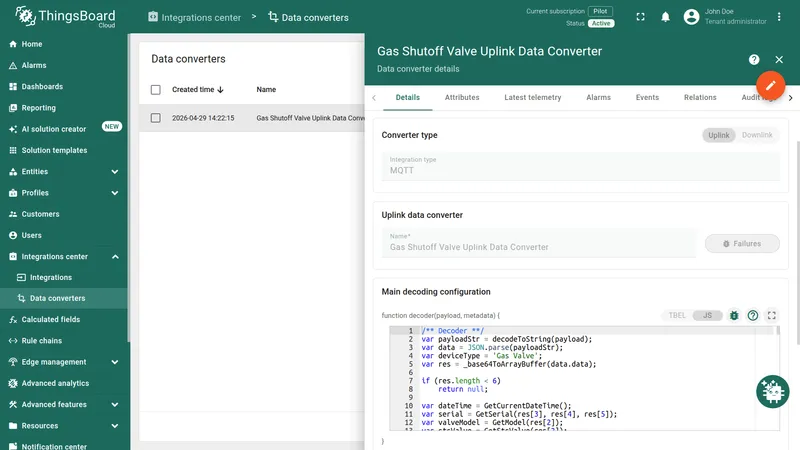The image size is (800, 450).
Task: Click the Pilot subscription badge
Action: [600, 11]
